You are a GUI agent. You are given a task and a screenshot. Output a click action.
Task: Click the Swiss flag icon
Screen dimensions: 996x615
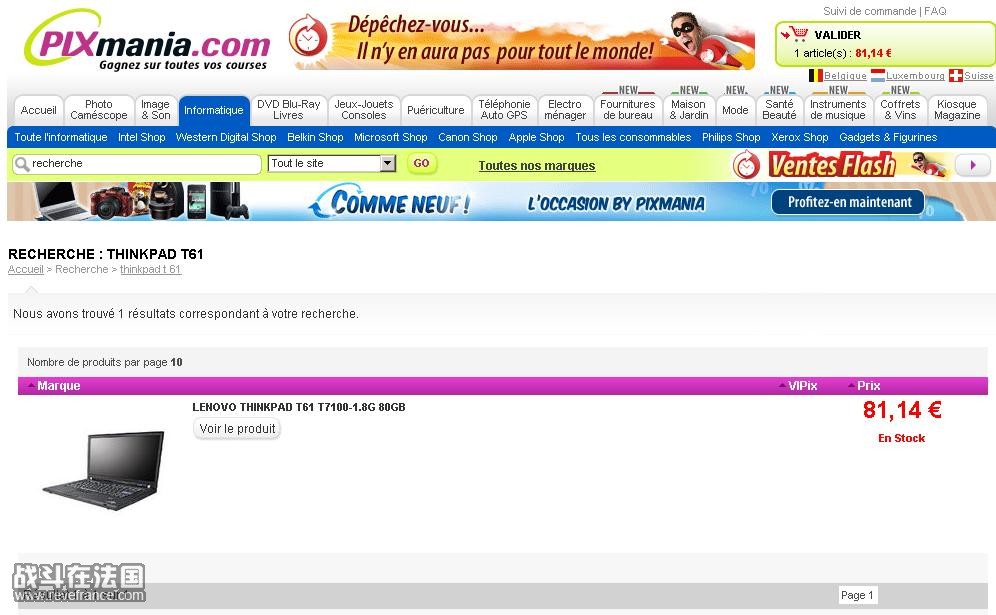click(x=955, y=76)
